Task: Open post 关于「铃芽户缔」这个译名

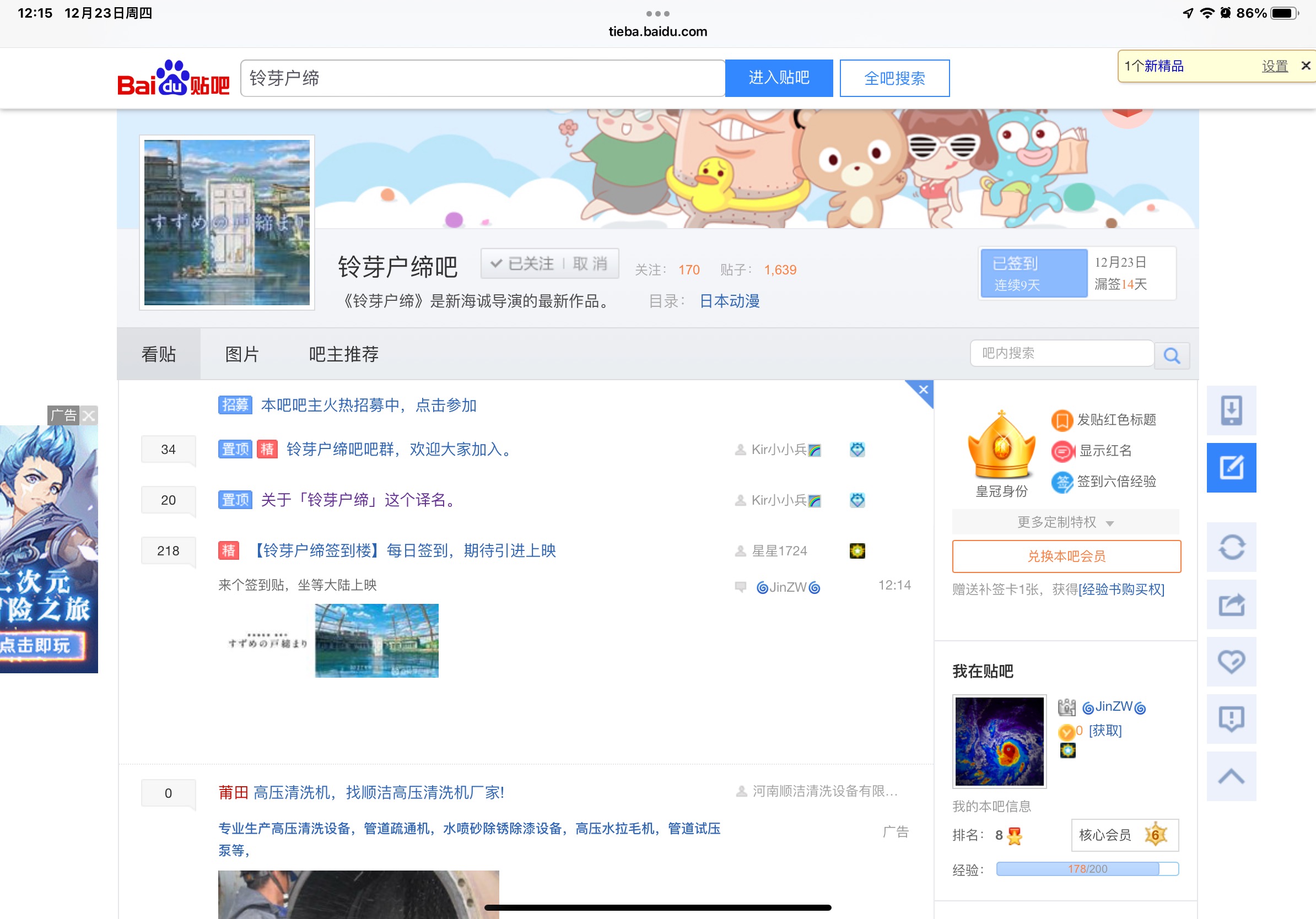Action: [x=358, y=500]
